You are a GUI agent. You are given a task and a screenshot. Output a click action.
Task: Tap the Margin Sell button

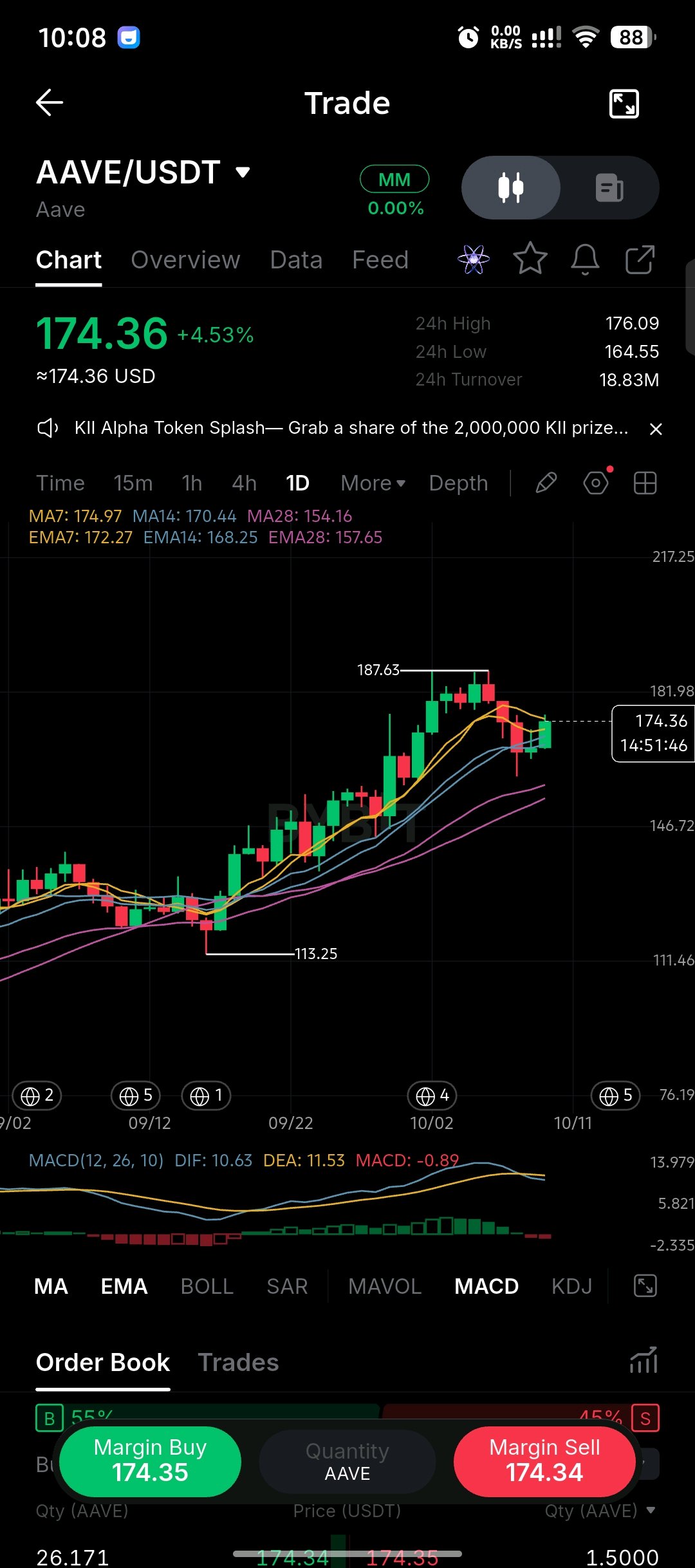click(x=544, y=1461)
